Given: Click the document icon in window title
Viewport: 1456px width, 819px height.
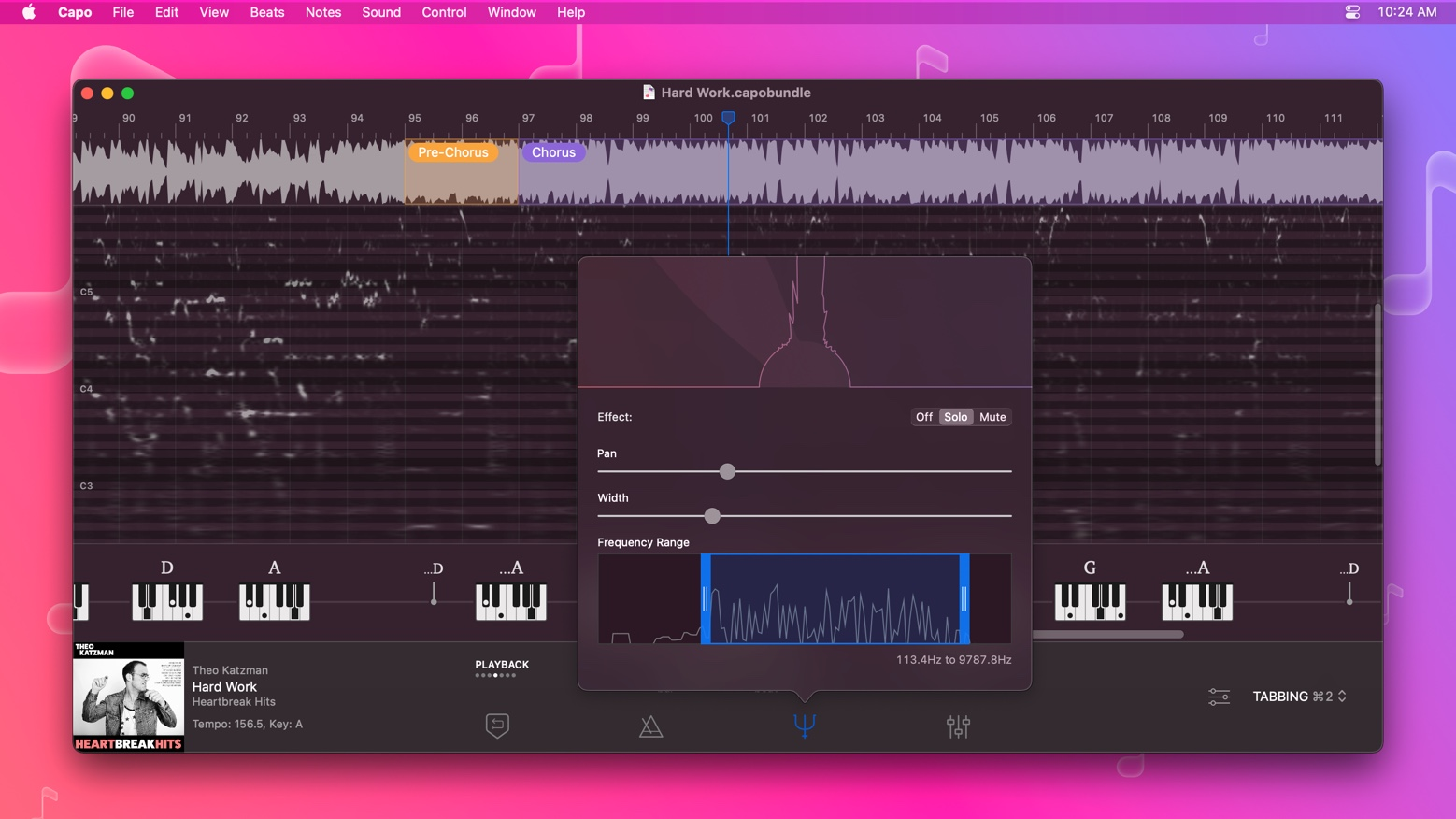Looking at the screenshot, I should tap(649, 93).
